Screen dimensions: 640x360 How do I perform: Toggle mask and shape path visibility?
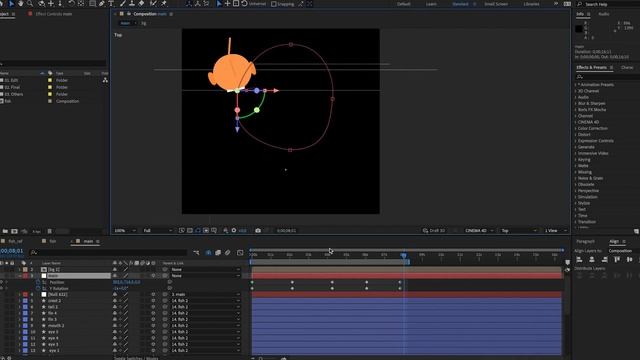click(198, 231)
